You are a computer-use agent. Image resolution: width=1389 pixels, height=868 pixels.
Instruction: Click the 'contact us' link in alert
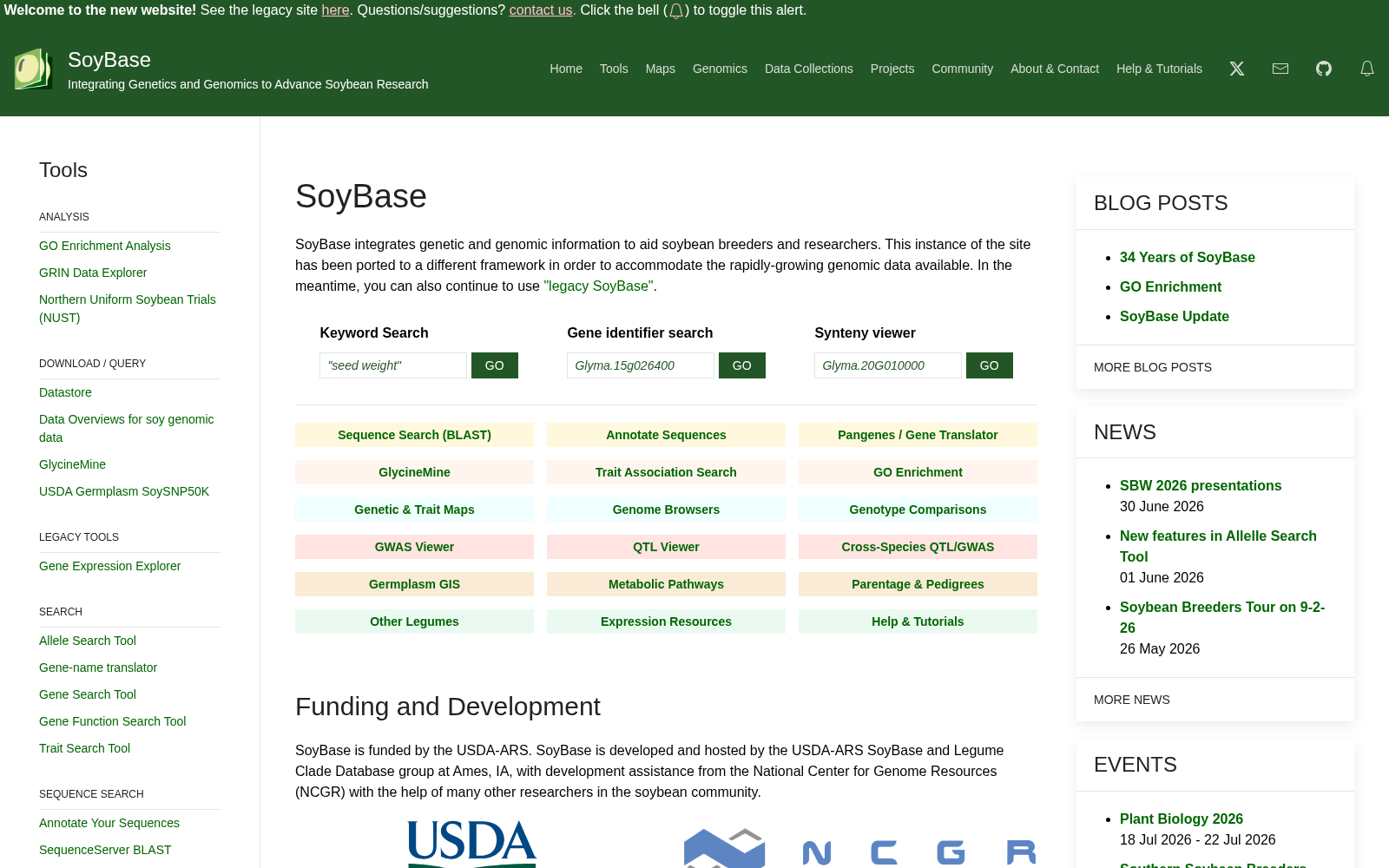tap(541, 10)
